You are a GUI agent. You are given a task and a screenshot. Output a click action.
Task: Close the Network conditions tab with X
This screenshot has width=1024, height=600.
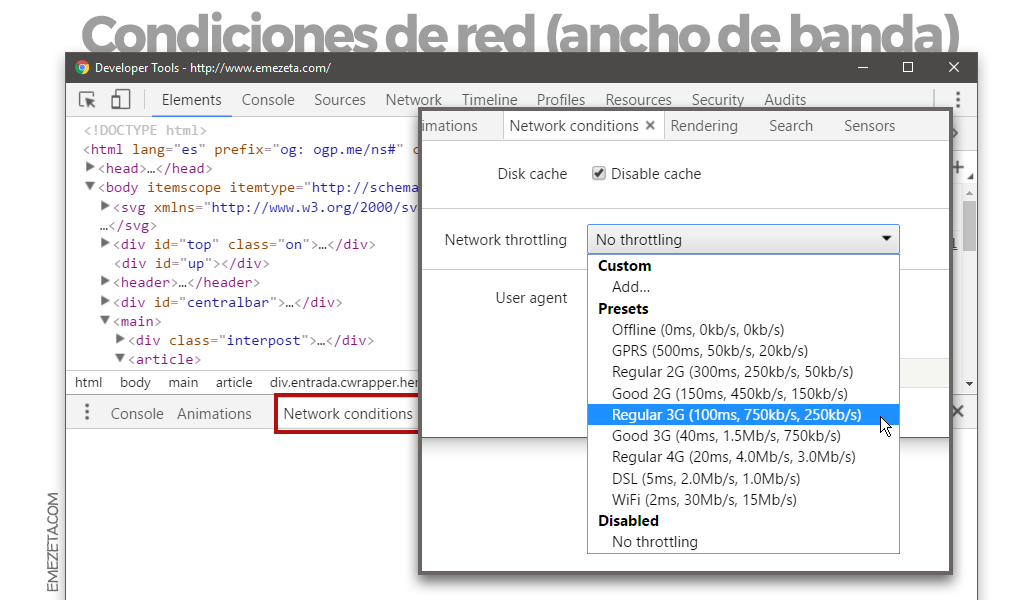[650, 125]
